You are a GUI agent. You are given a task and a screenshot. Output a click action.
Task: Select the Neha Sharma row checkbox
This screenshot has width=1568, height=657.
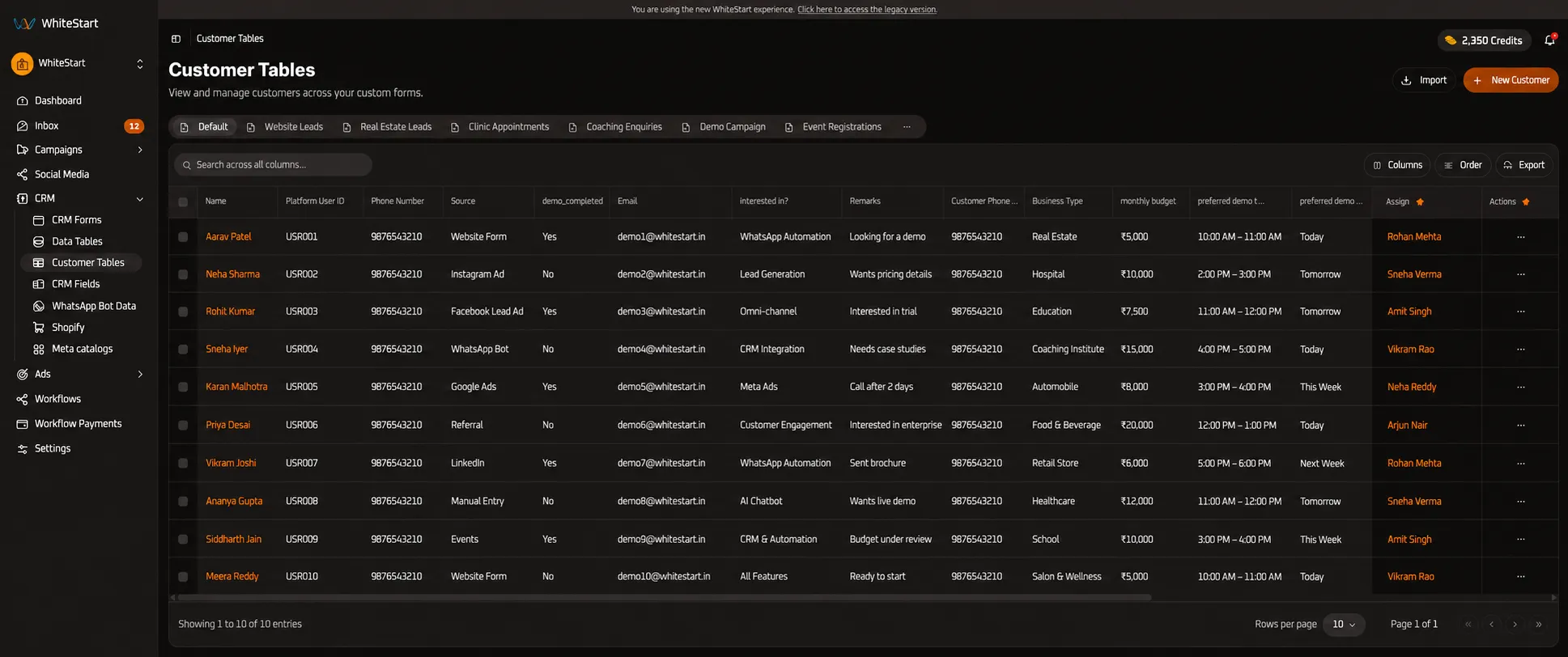coord(183,274)
